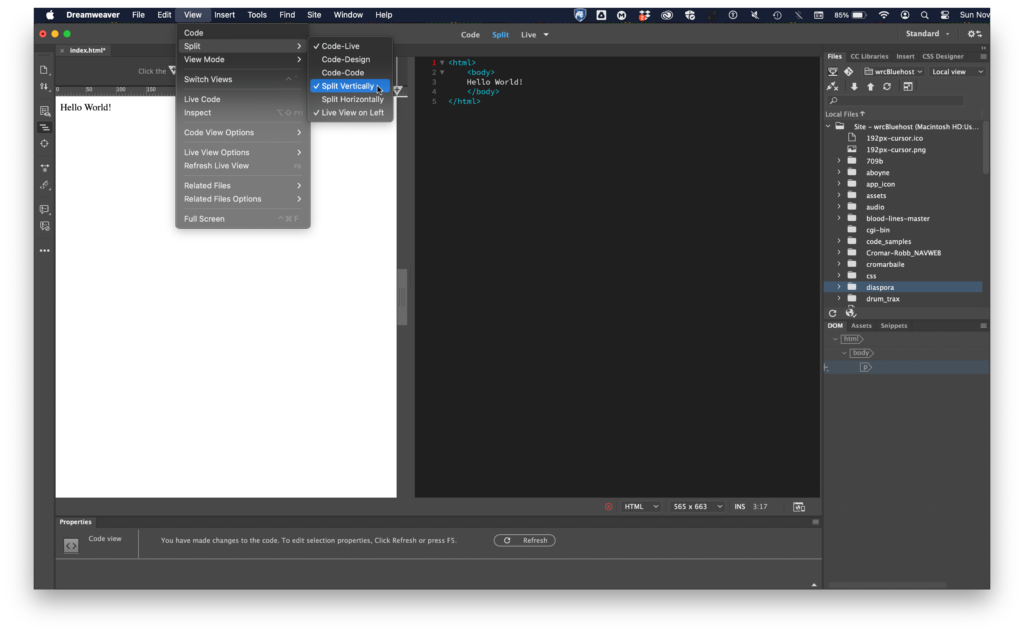The image size is (1024, 634).
Task: Click the File Management arrows icon
Action: [x=44, y=87]
